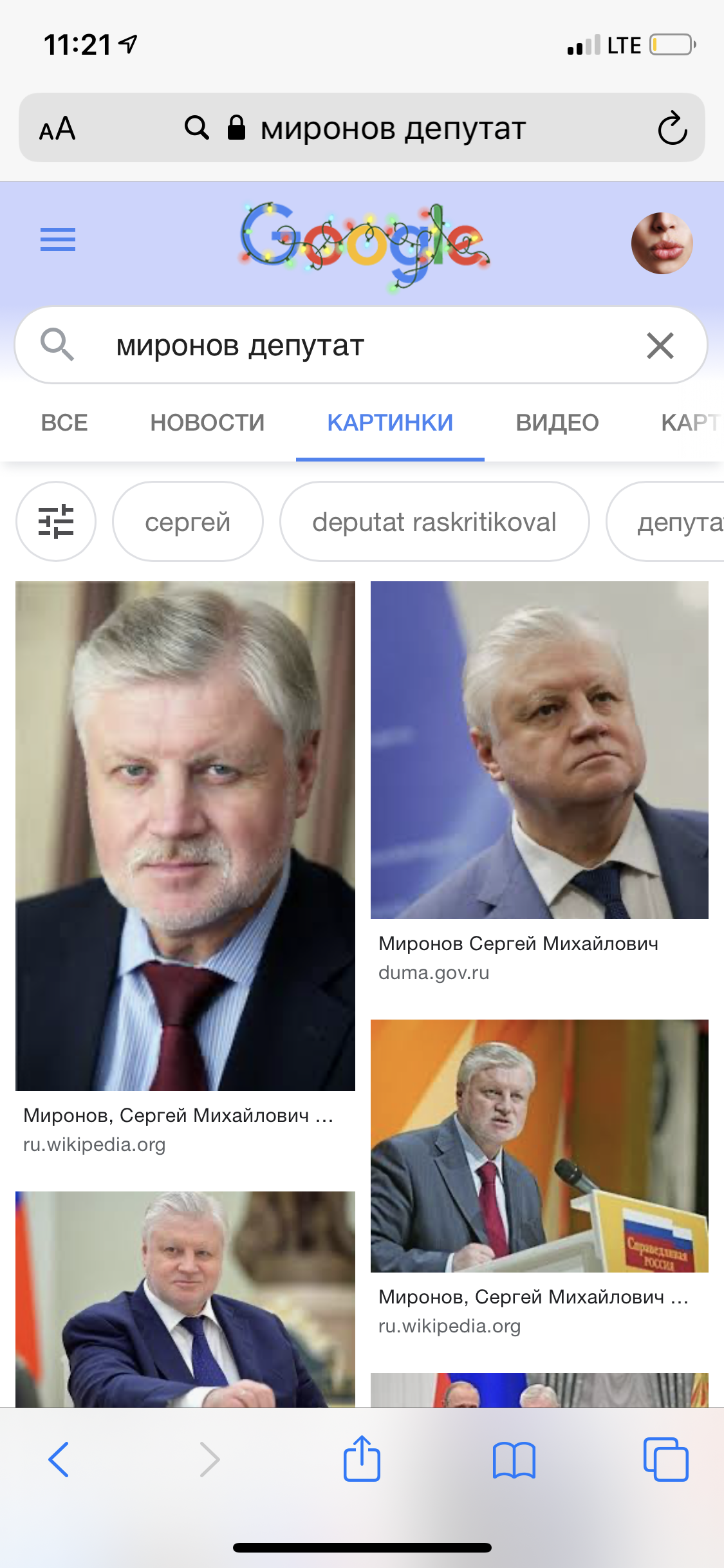Viewport: 724px width, 1568px height.
Task: Open the large Wikipedia portrait thumbnail
Action: pos(185,836)
